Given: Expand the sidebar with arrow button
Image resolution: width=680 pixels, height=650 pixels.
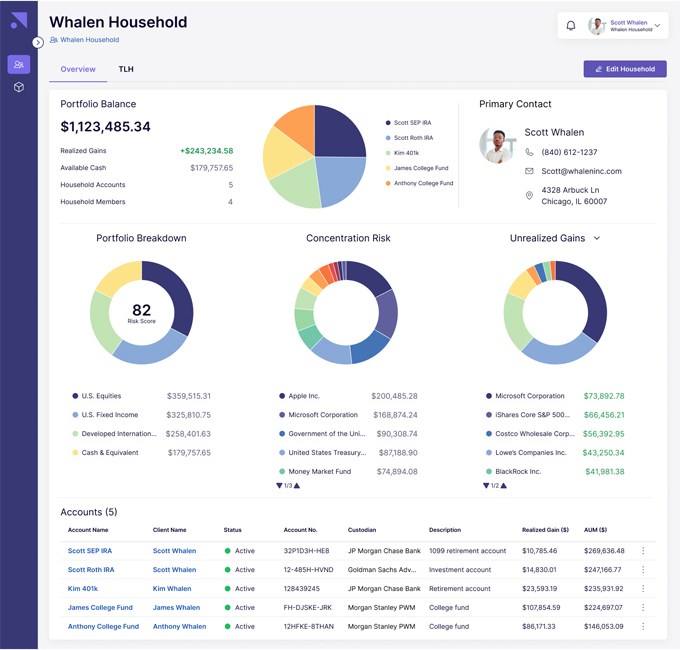Looking at the screenshot, I should [38, 42].
